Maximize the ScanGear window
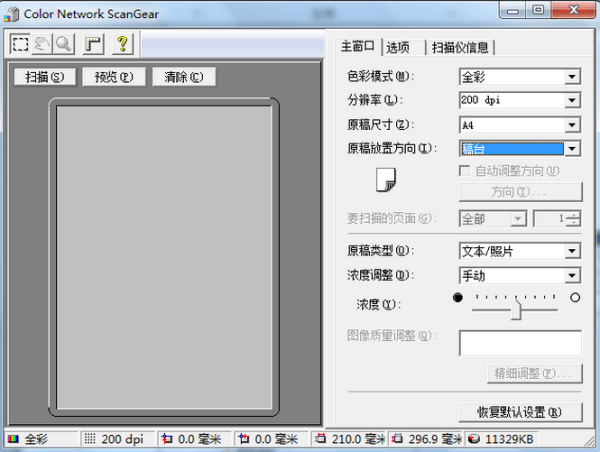Image resolution: width=600 pixels, height=452 pixels. (x=538, y=10)
